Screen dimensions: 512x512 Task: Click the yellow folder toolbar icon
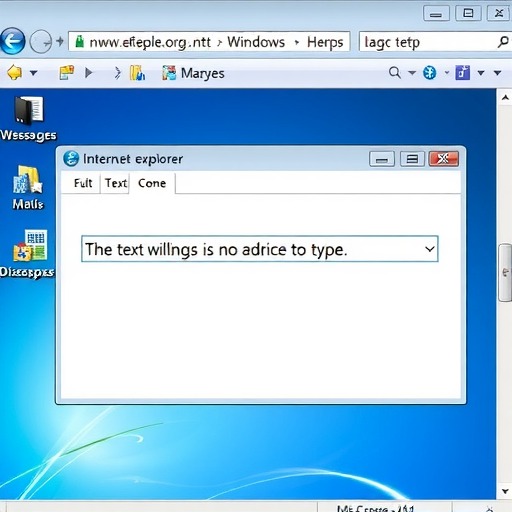coord(66,72)
